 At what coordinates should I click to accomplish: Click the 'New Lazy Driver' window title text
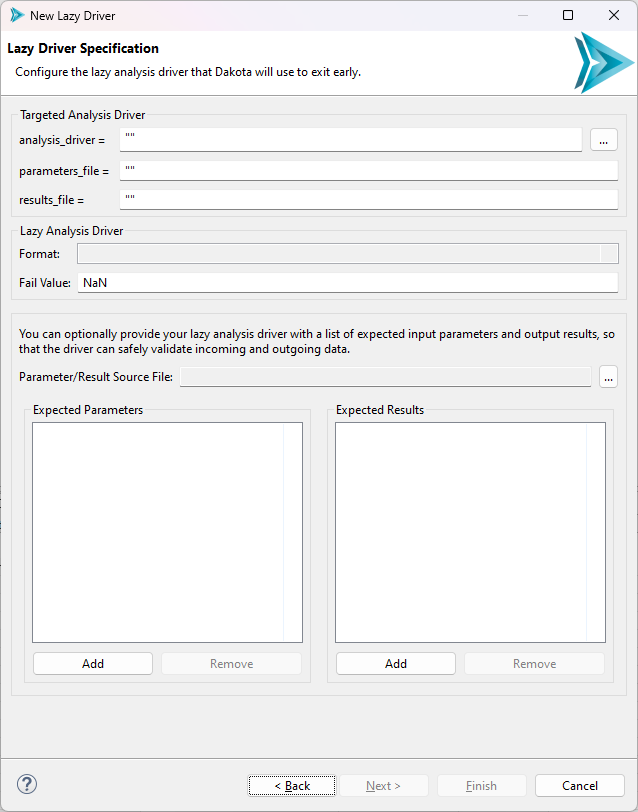point(72,16)
